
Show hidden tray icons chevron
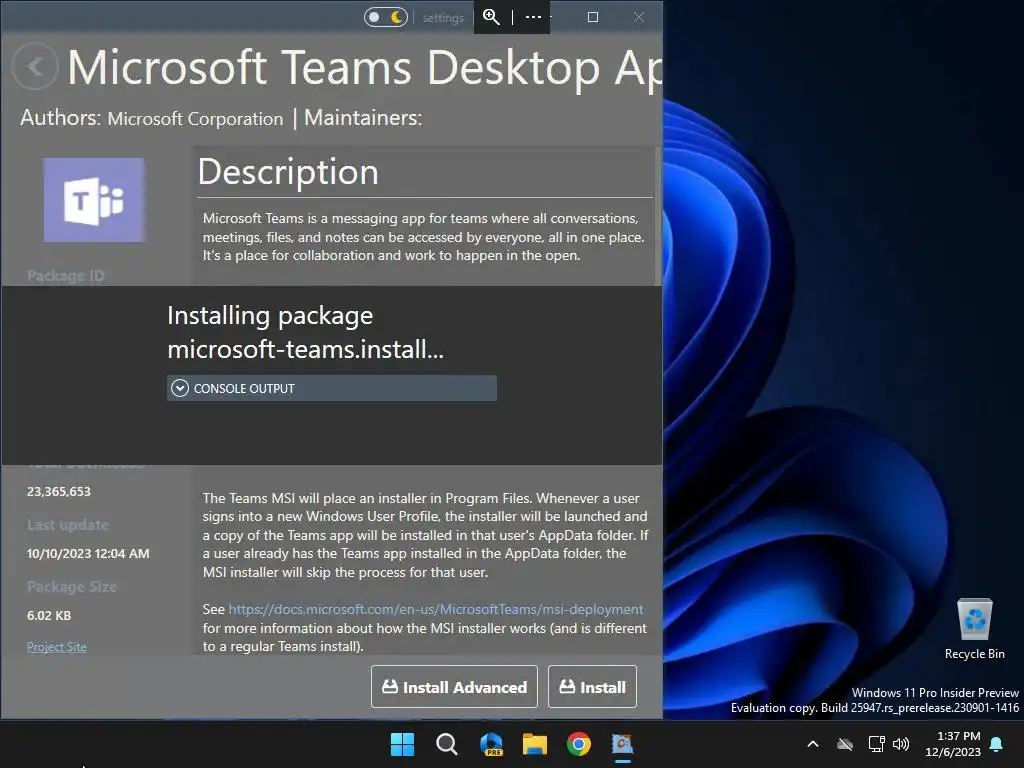pos(813,744)
